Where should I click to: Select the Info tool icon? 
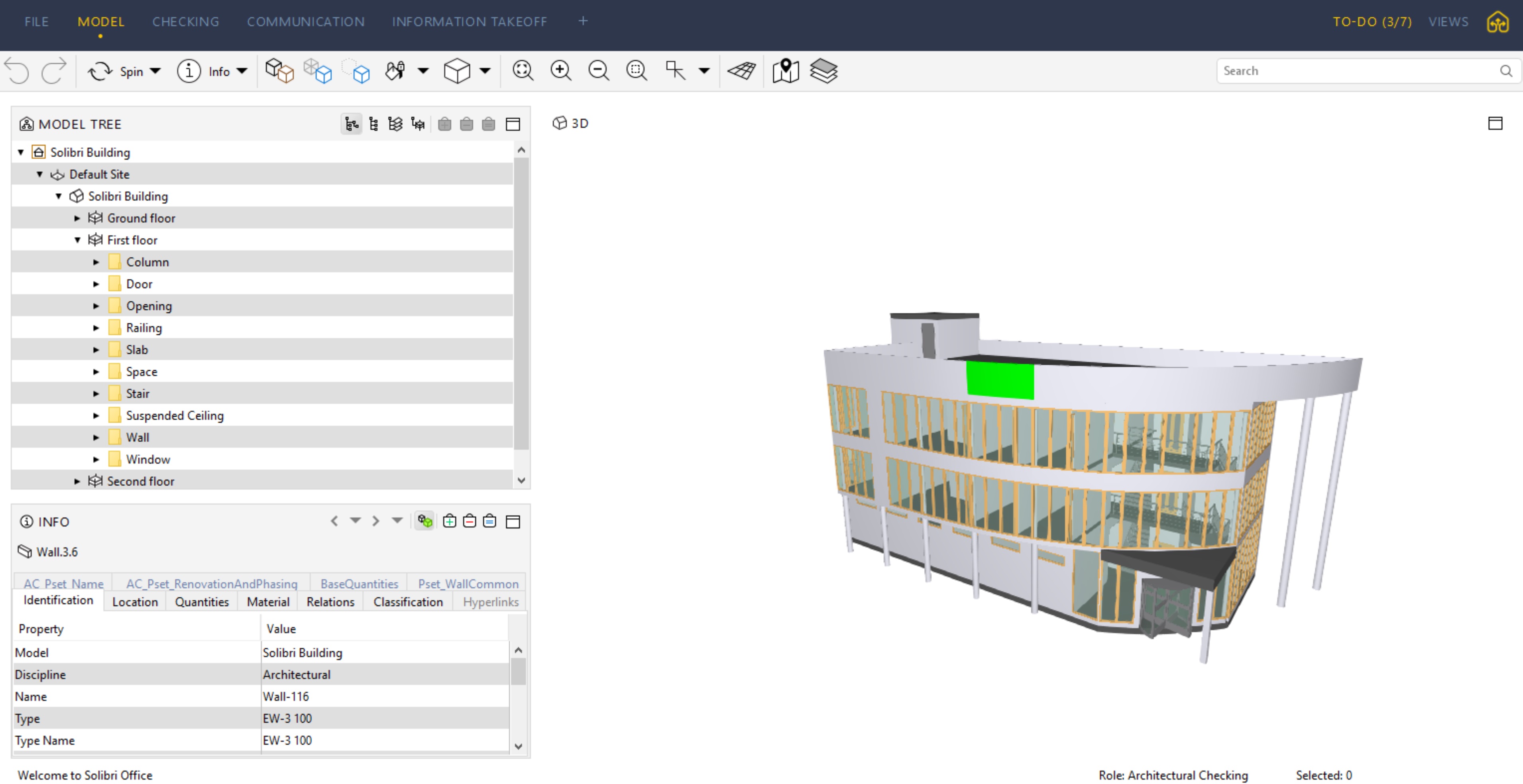(x=189, y=71)
